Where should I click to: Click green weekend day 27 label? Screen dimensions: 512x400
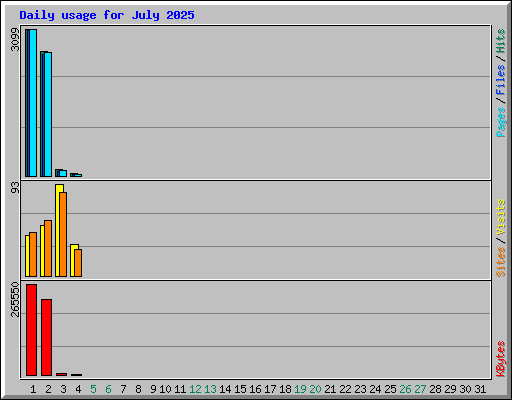[420, 389]
